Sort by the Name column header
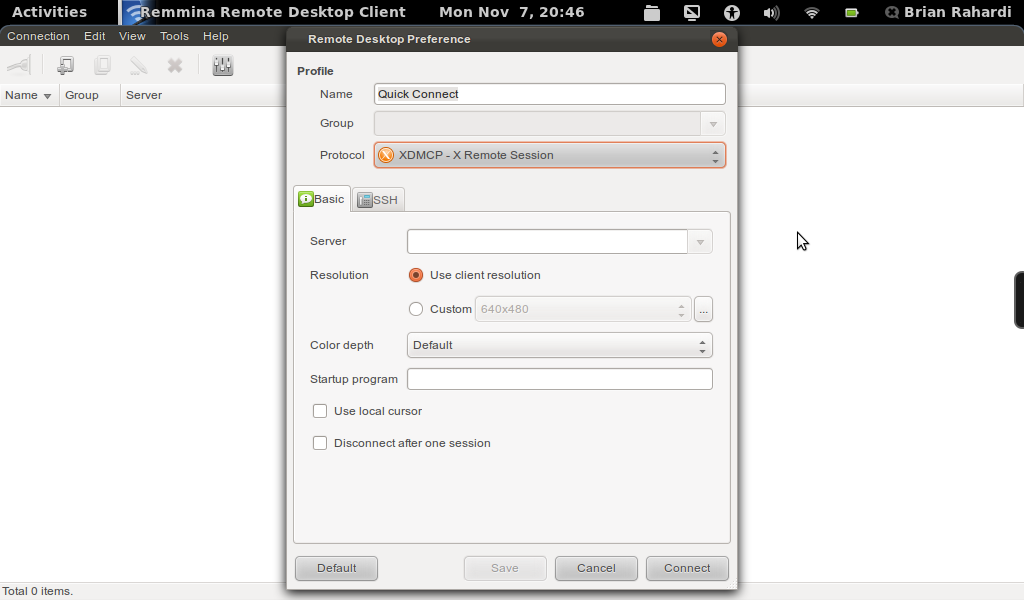This screenshot has width=1024, height=600. click(x=29, y=95)
